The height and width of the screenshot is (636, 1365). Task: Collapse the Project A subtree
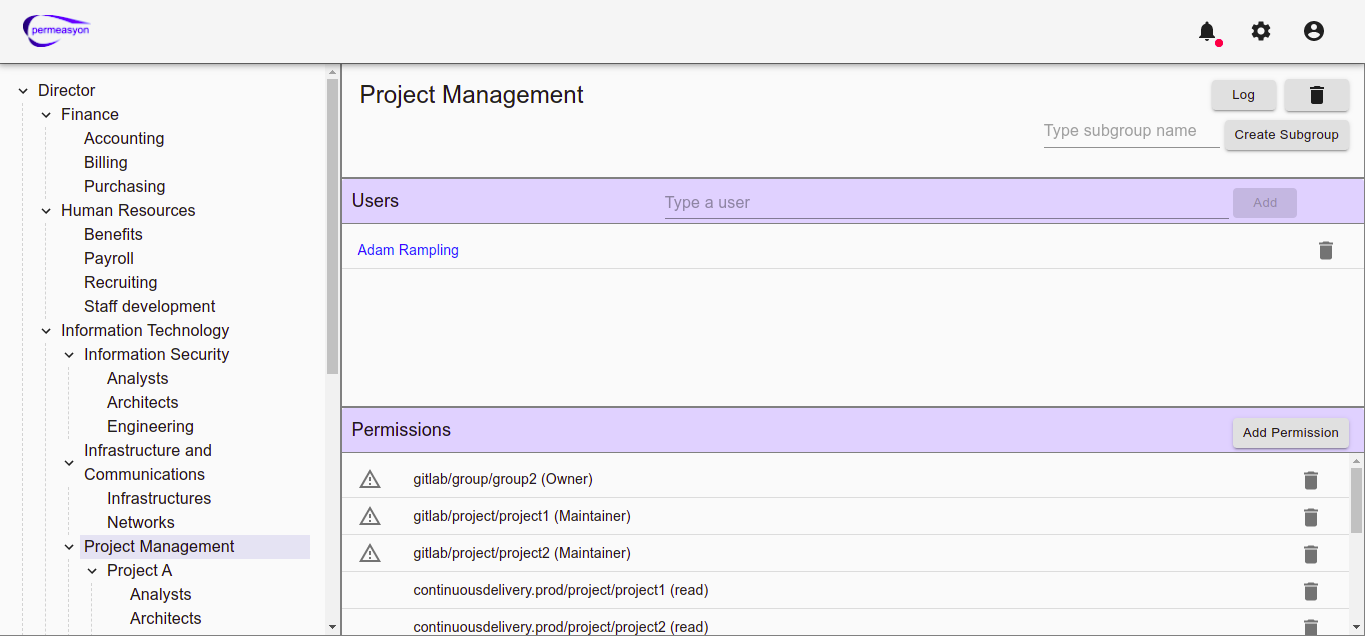(x=92, y=571)
